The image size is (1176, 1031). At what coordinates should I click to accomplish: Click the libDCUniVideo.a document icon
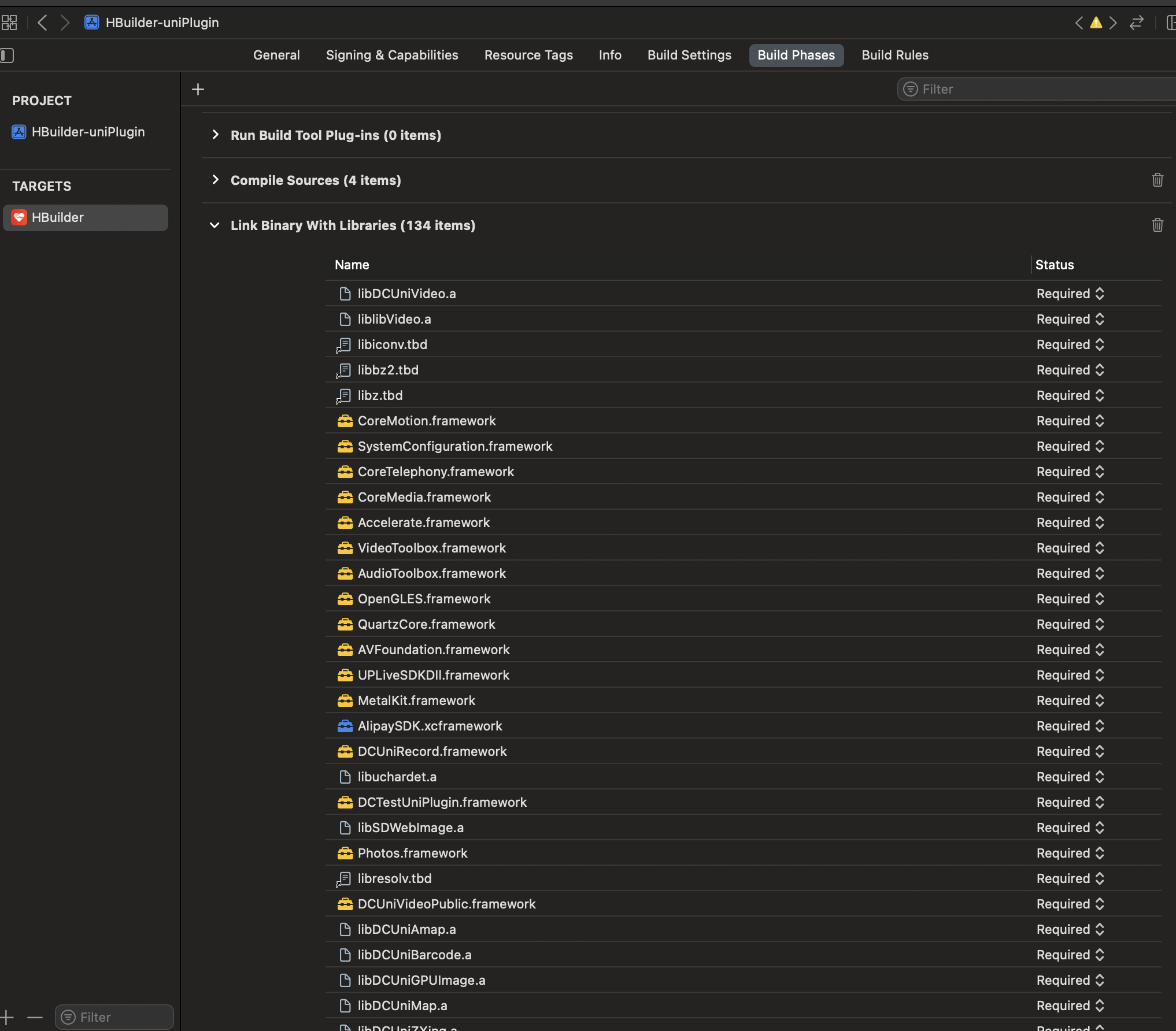(345, 294)
